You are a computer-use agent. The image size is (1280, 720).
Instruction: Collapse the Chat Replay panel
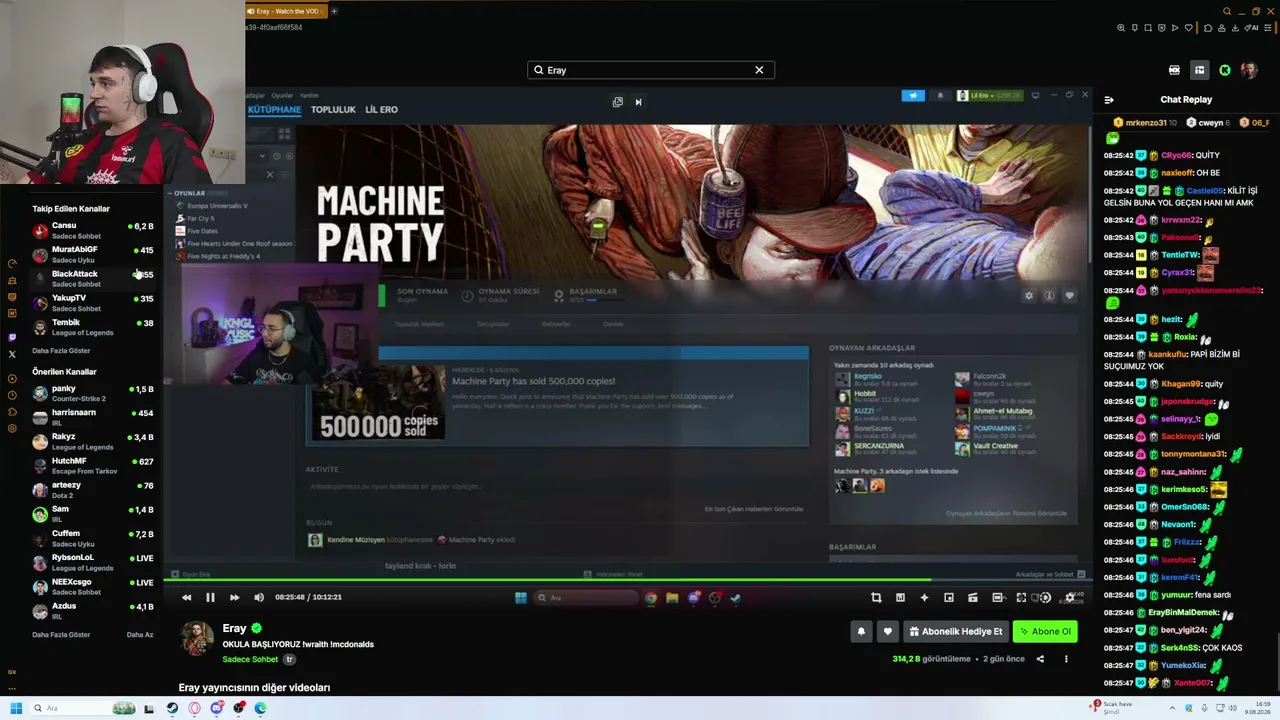click(x=1109, y=100)
